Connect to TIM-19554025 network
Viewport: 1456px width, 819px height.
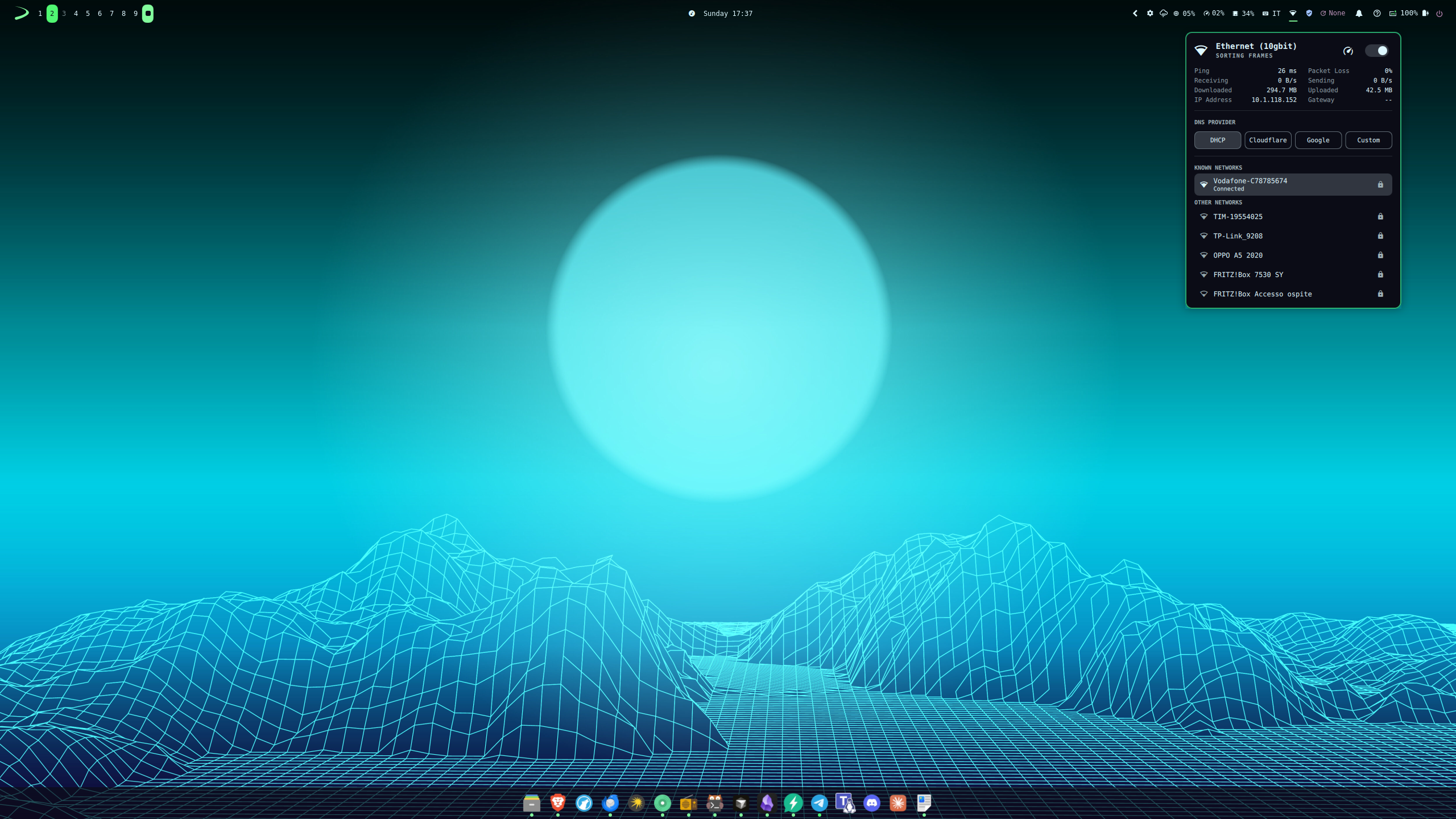(1293, 217)
